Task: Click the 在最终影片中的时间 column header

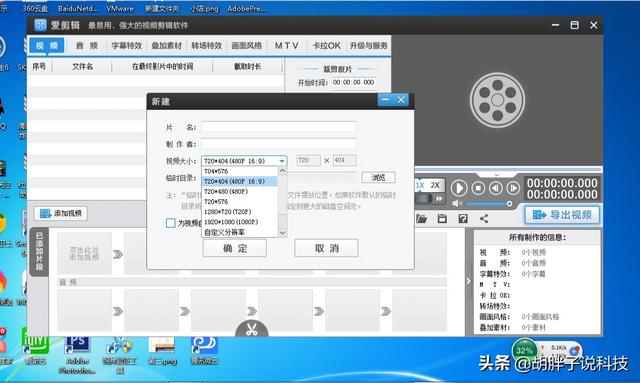Action: (162, 66)
